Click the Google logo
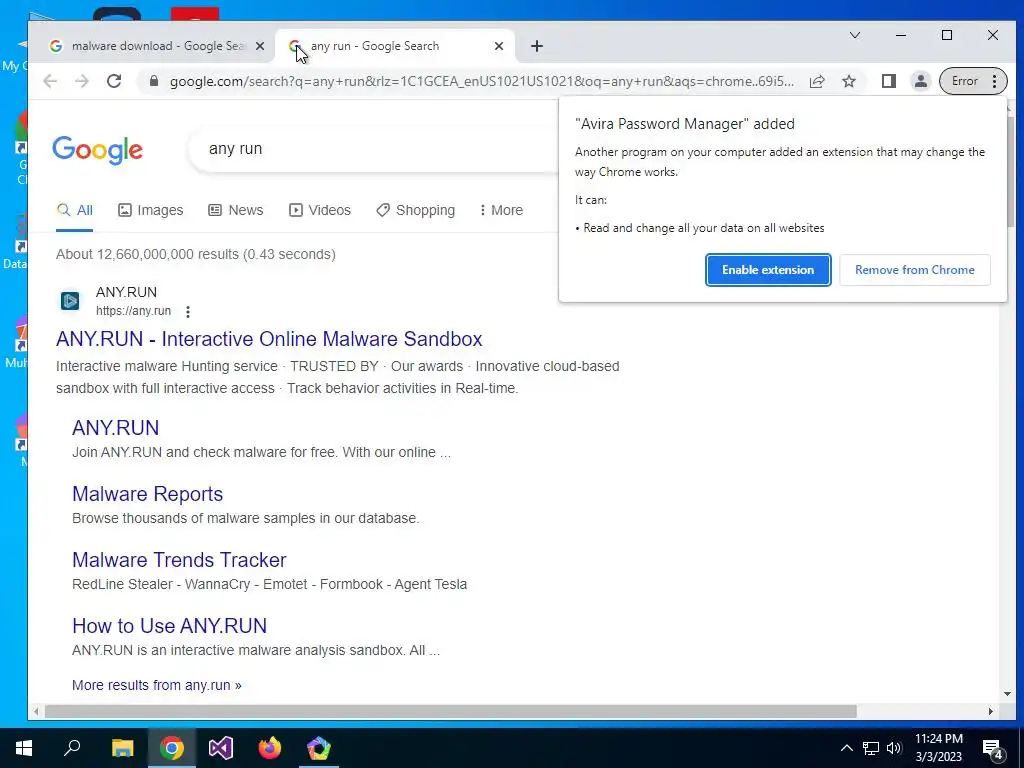Screen dimensions: 1024x768 point(97,150)
